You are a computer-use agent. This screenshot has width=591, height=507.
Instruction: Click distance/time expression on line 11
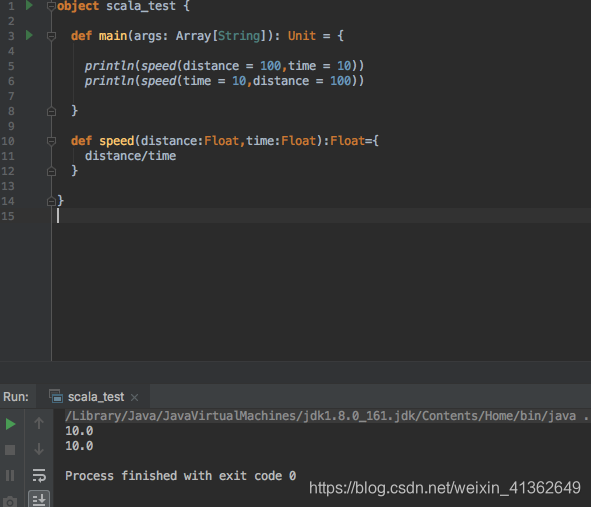[x=130, y=156]
